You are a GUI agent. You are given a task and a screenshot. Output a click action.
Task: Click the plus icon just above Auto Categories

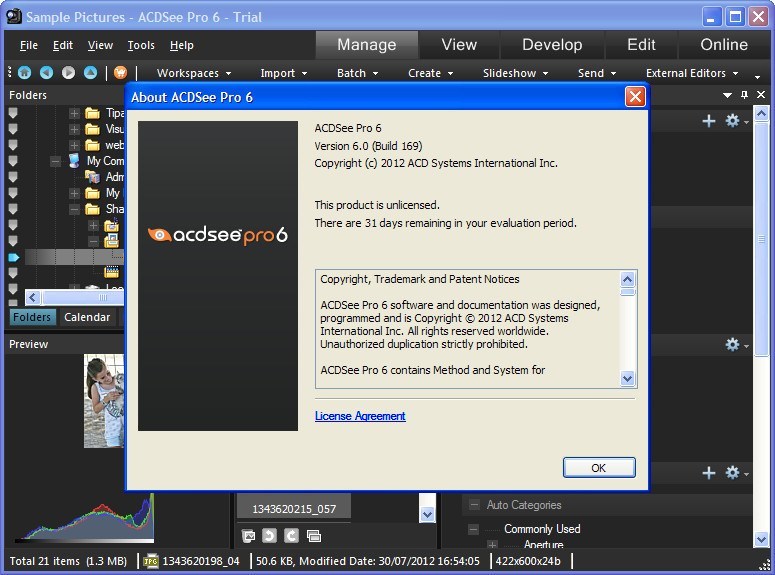[x=709, y=473]
